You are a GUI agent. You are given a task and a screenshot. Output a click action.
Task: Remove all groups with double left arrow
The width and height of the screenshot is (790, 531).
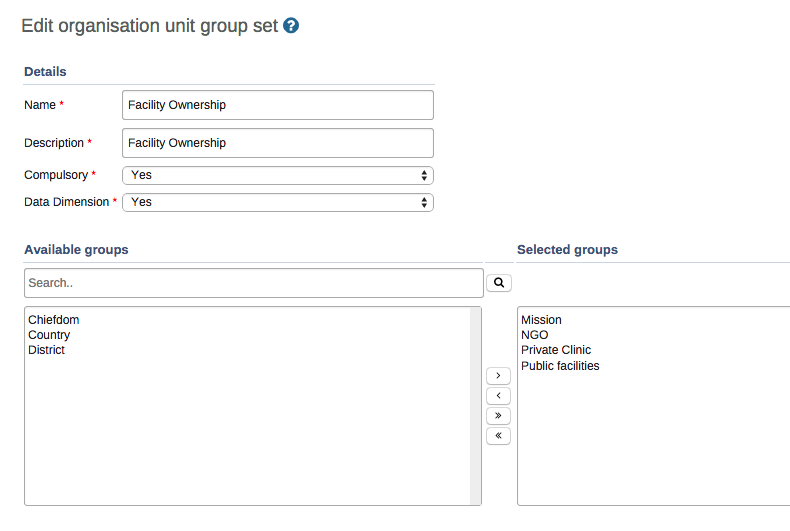pyautogui.click(x=498, y=436)
